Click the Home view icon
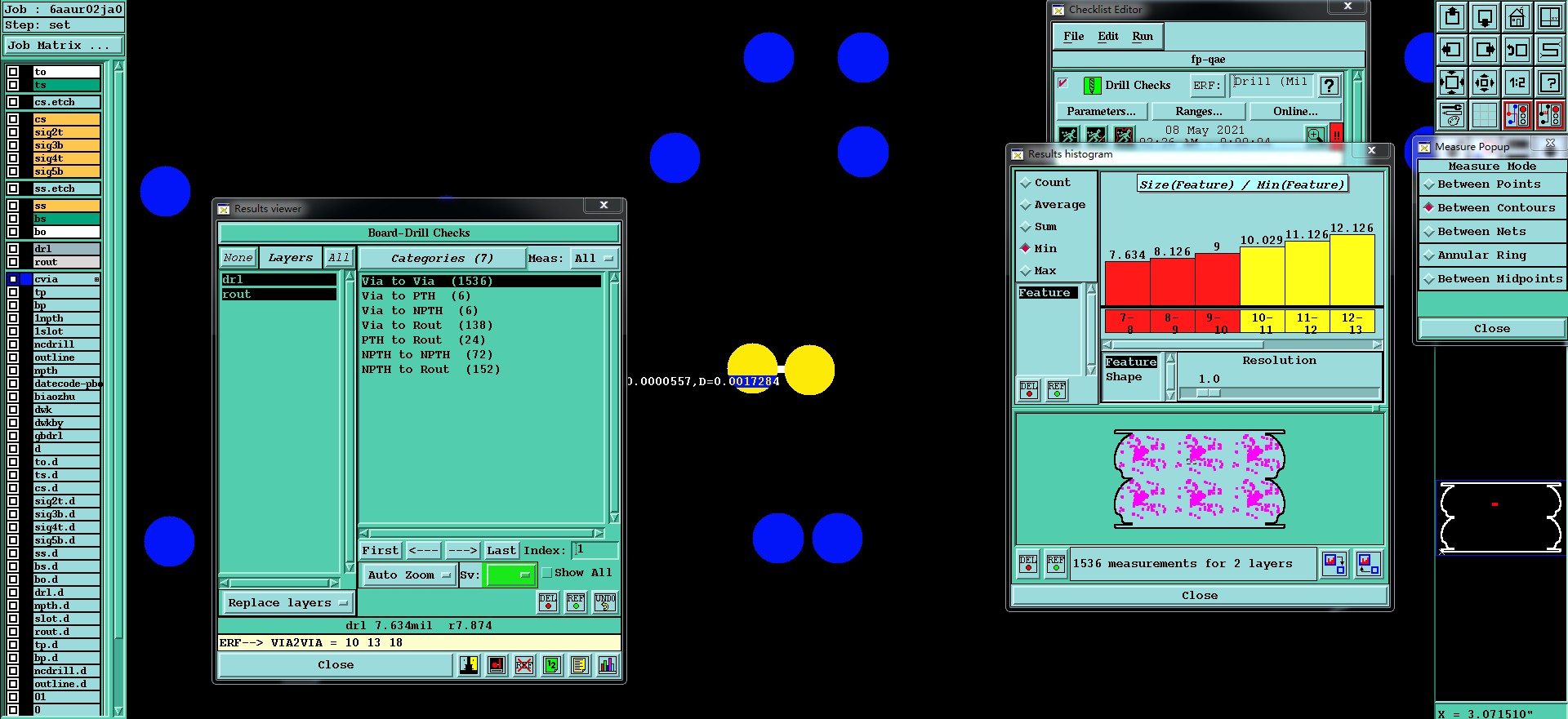 coord(1517,17)
